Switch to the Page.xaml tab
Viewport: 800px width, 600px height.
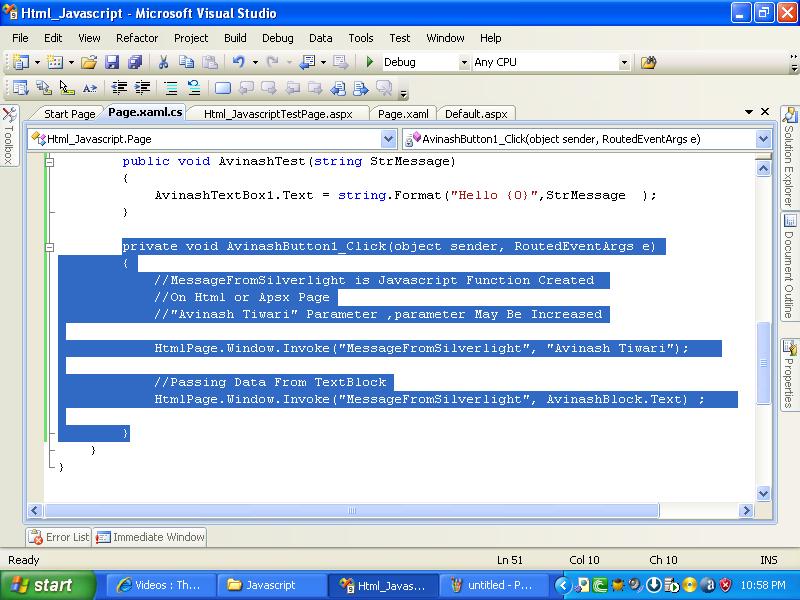403,114
